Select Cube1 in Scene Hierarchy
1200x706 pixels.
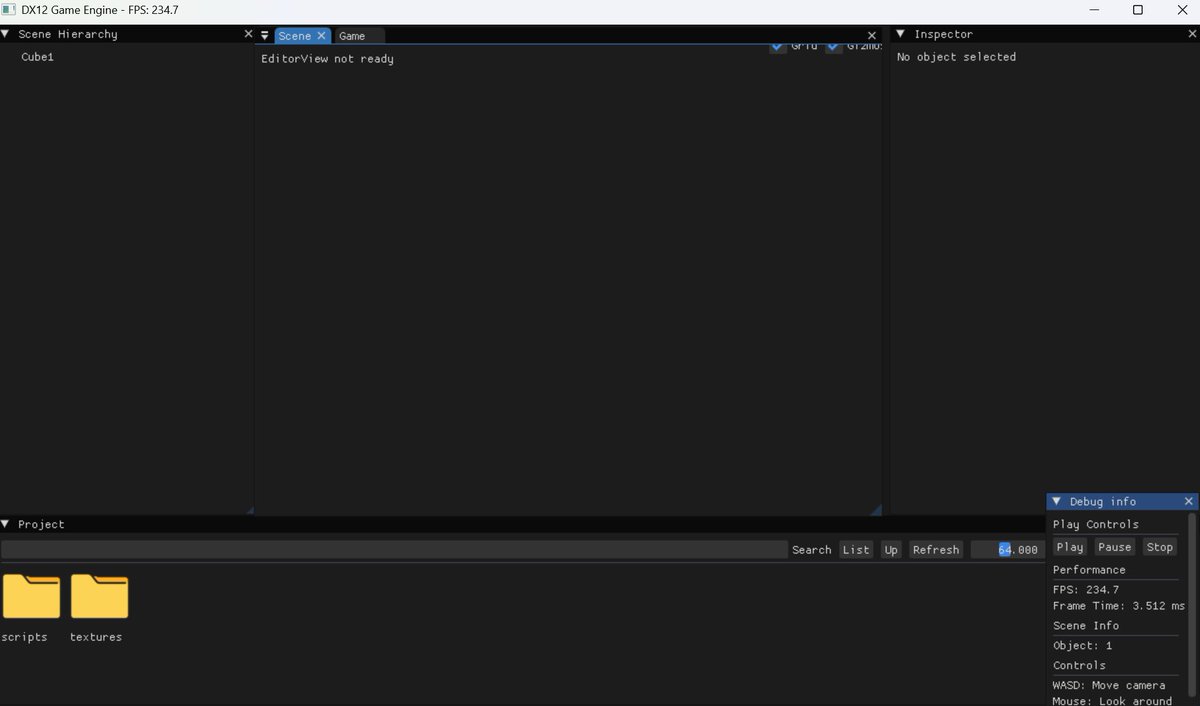38,57
